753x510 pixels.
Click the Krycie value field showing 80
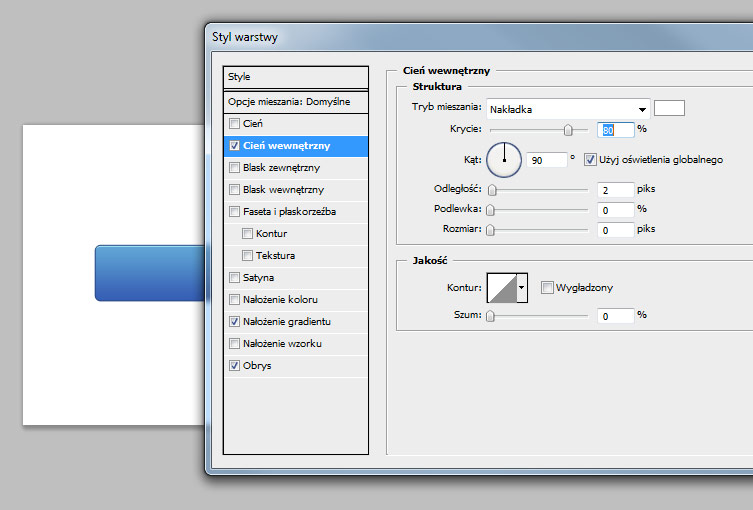click(616, 130)
